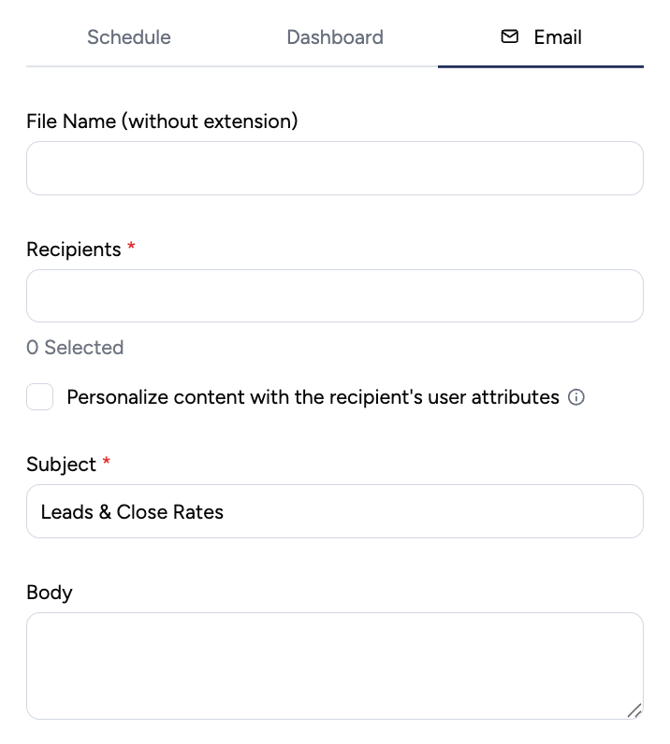Select the Email tab label
The image size is (670, 744).
(558, 37)
